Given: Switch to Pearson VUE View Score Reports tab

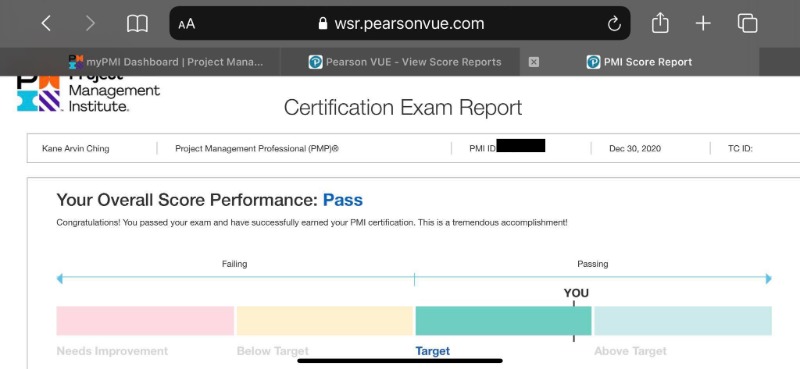Looking at the screenshot, I should coord(405,62).
